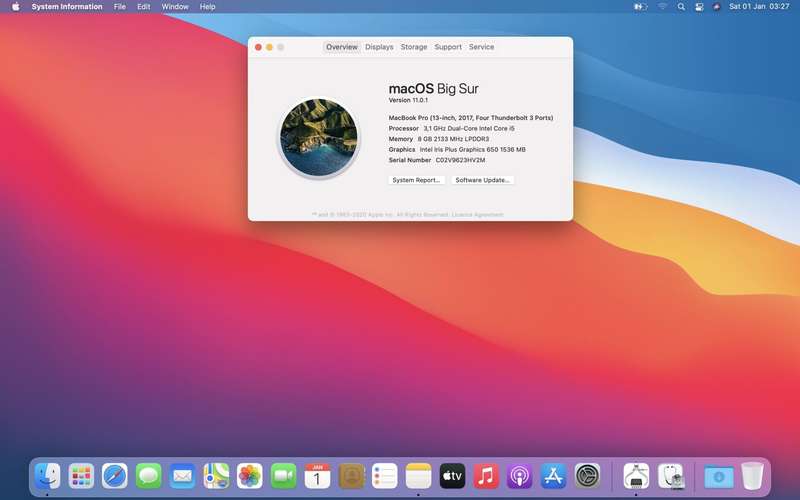Open System Preferences from the Dock
This screenshot has height=500, width=800.
587,476
